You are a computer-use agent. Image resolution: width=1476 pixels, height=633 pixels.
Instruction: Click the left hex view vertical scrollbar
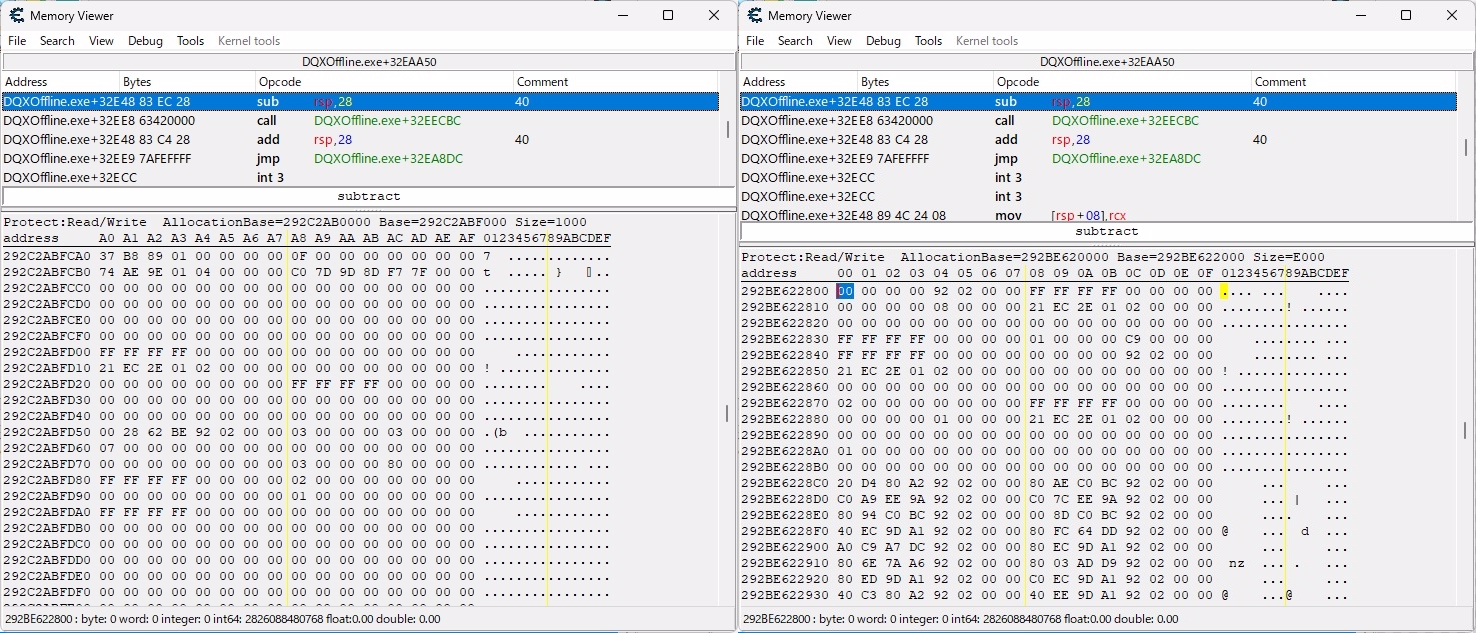pos(728,414)
